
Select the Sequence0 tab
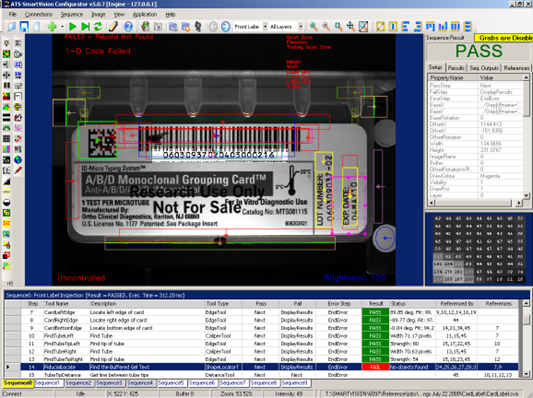18,383
